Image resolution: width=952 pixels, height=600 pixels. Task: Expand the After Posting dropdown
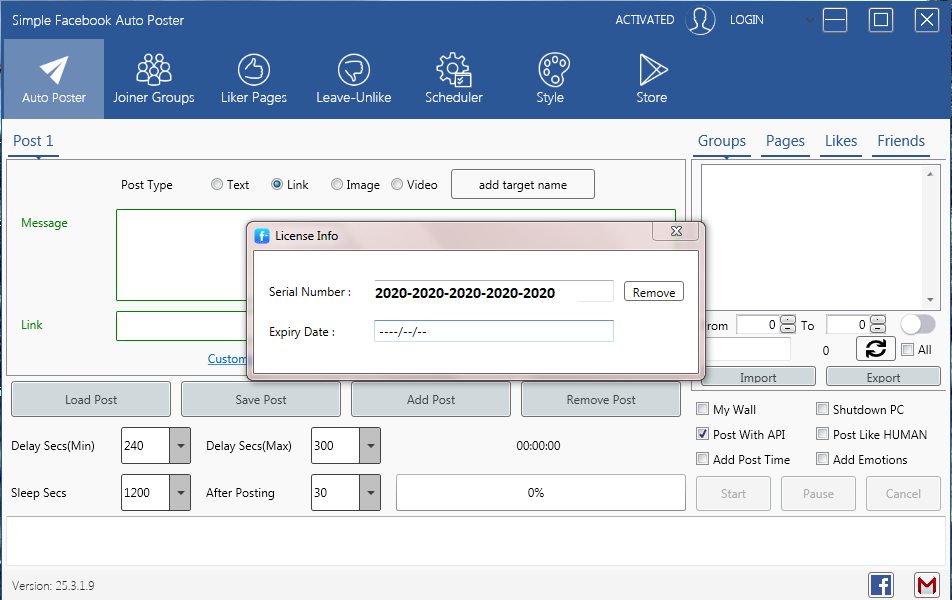point(370,493)
